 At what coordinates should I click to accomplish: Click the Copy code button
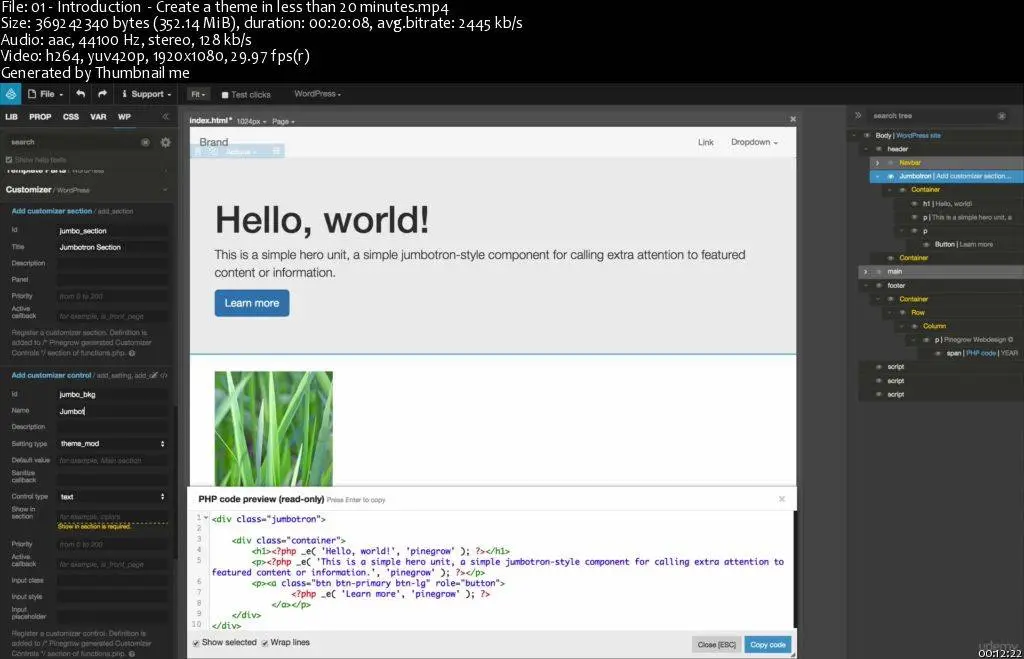(x=767, y=645)
